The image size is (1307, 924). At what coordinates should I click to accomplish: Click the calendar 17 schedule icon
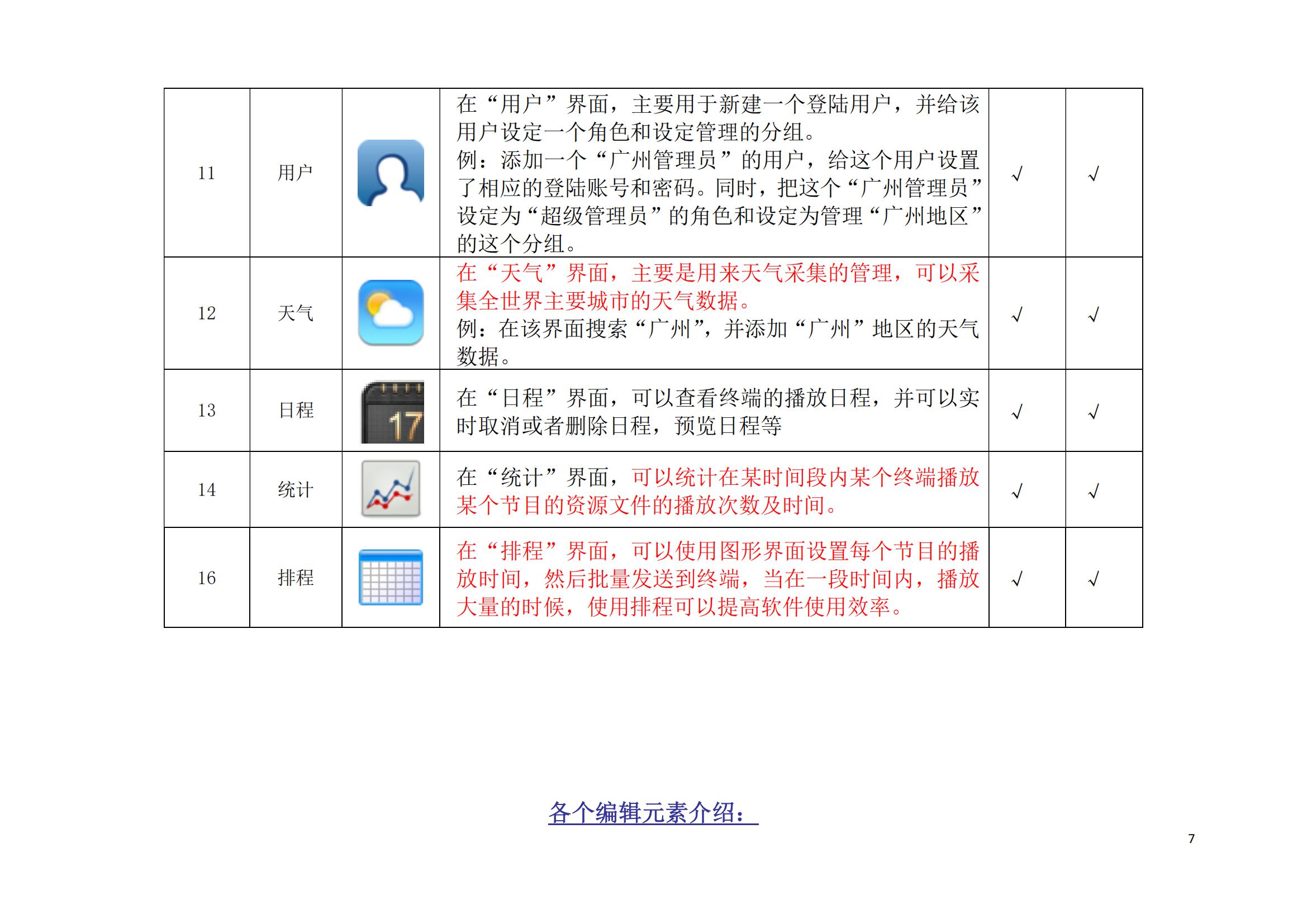pos(392,412)
